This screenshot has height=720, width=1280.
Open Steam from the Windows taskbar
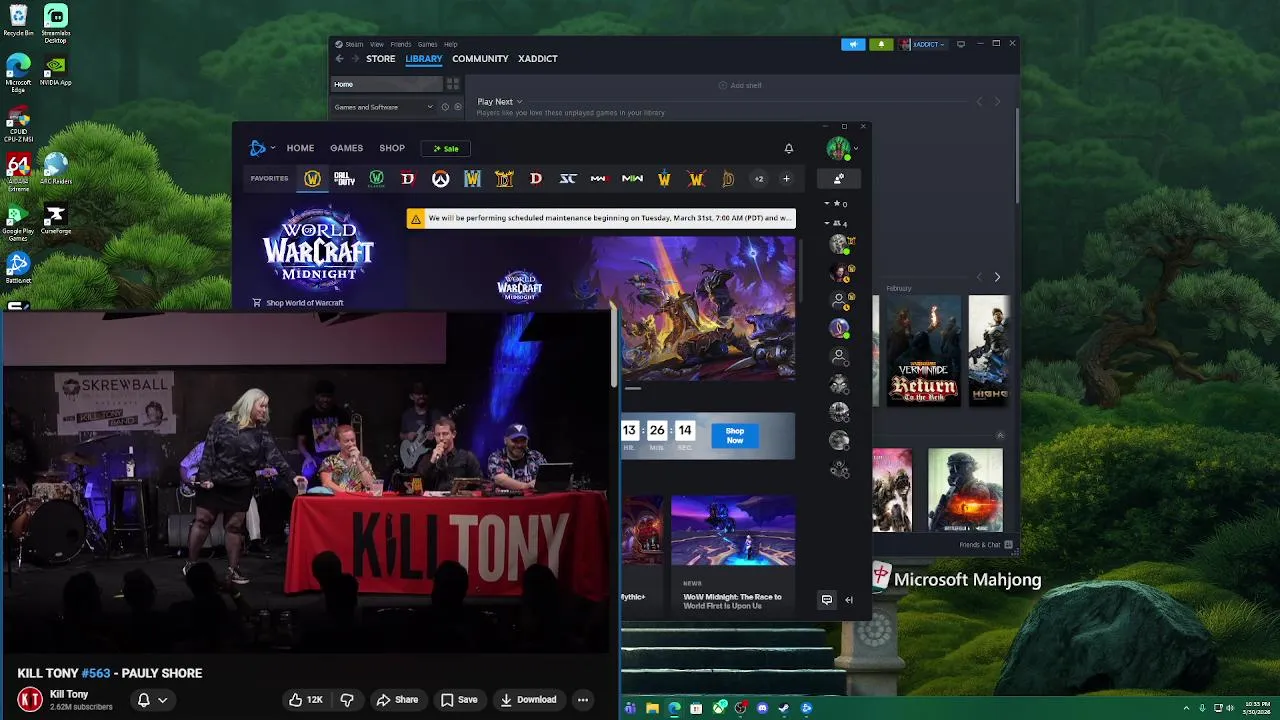[x=784, y=709]
